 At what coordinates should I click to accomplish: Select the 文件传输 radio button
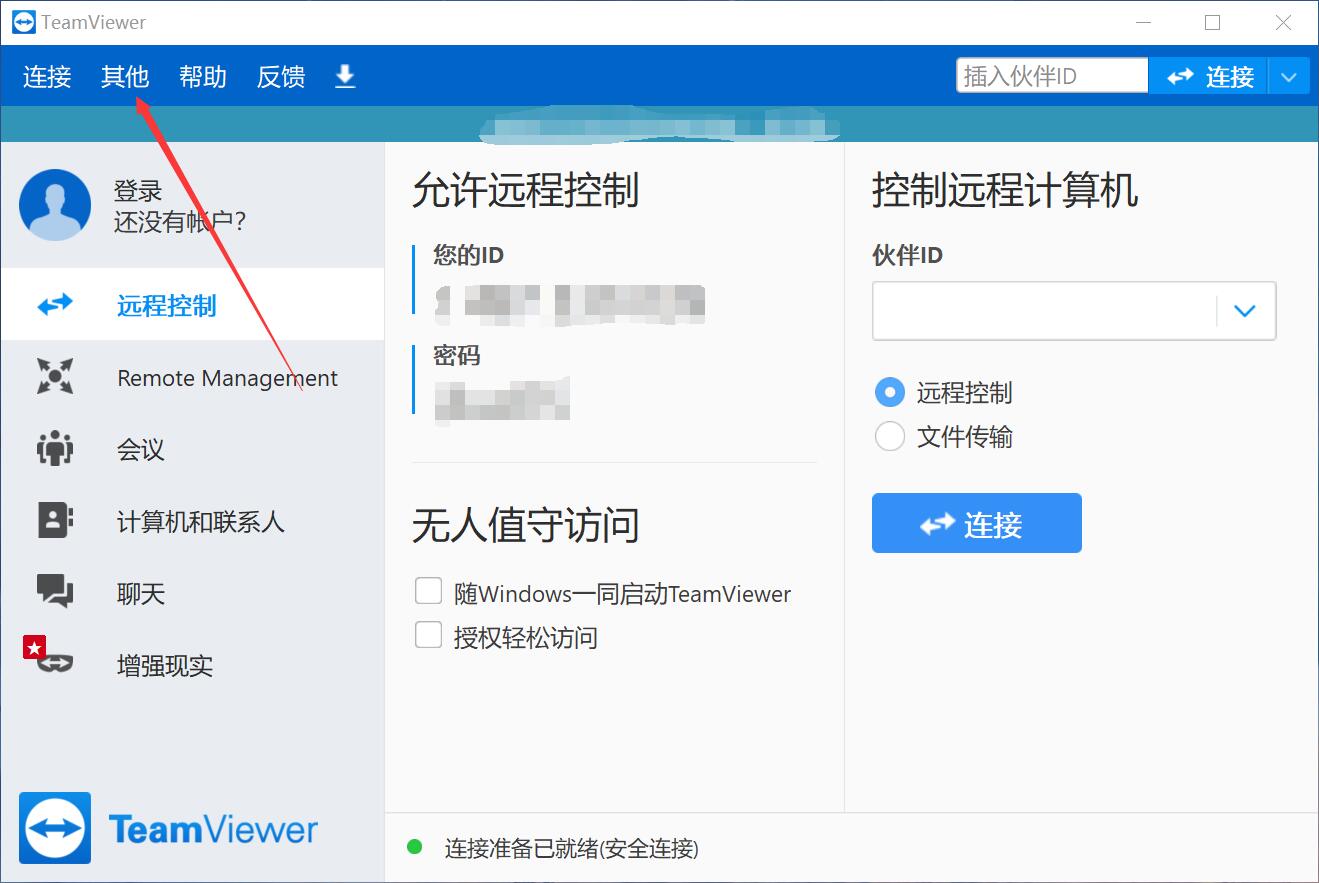(x=889, y=437)
